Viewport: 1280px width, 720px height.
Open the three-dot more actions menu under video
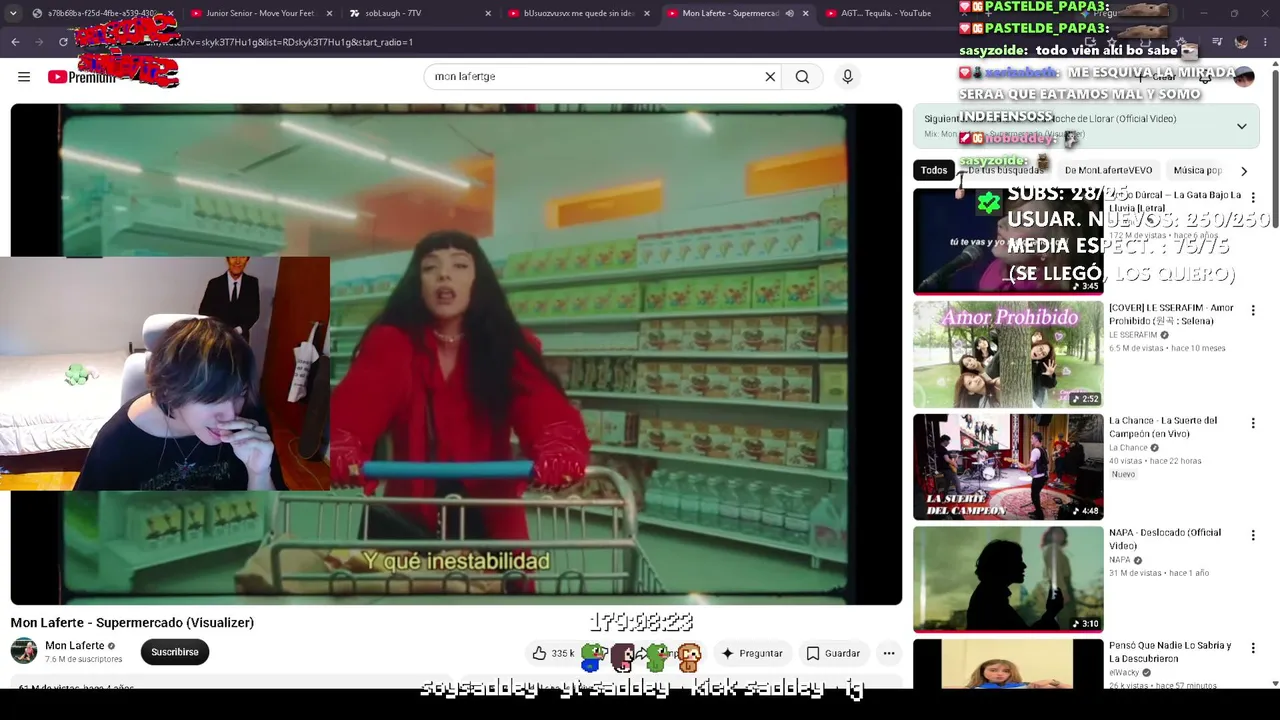click(x=888, y=653)
